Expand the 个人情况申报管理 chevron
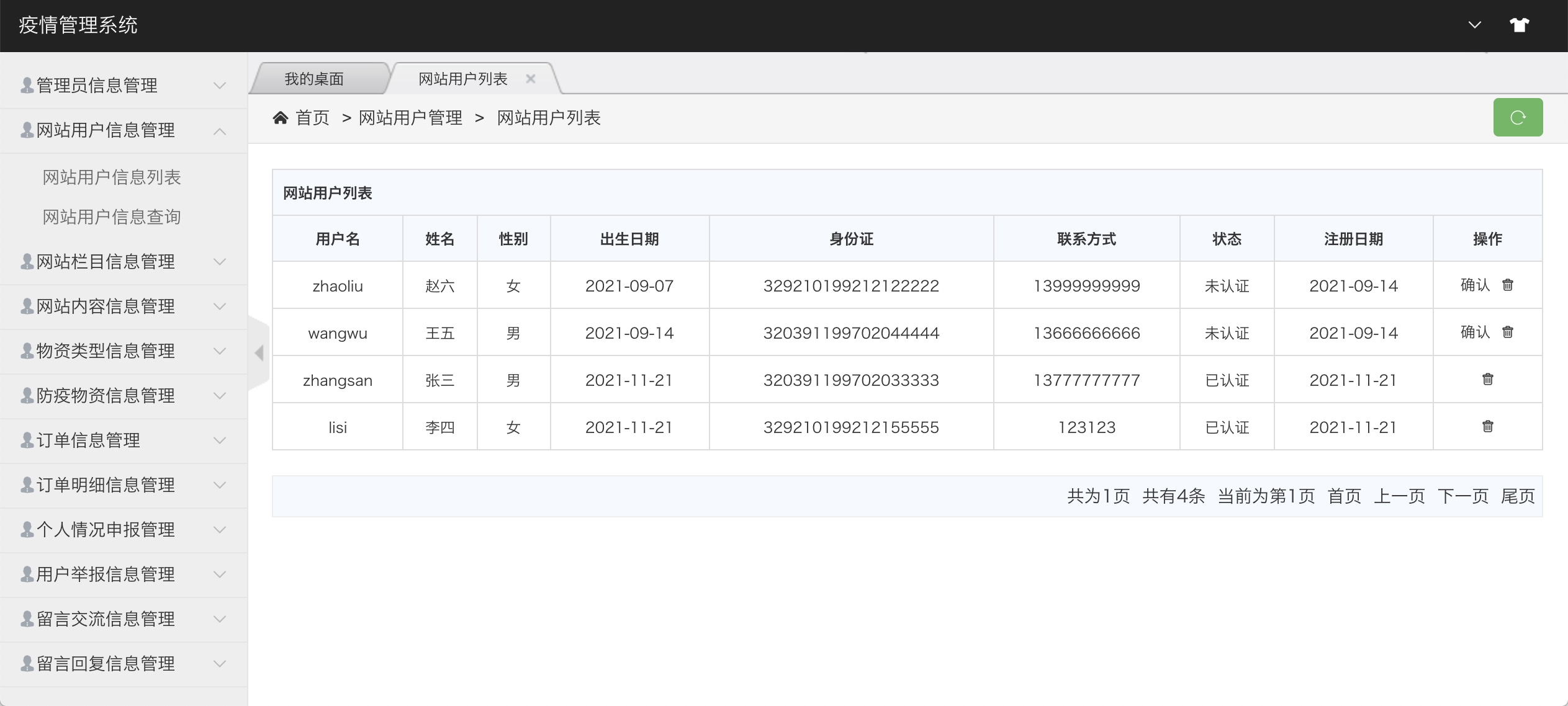 pyautogui.click(x=220, y=530)
